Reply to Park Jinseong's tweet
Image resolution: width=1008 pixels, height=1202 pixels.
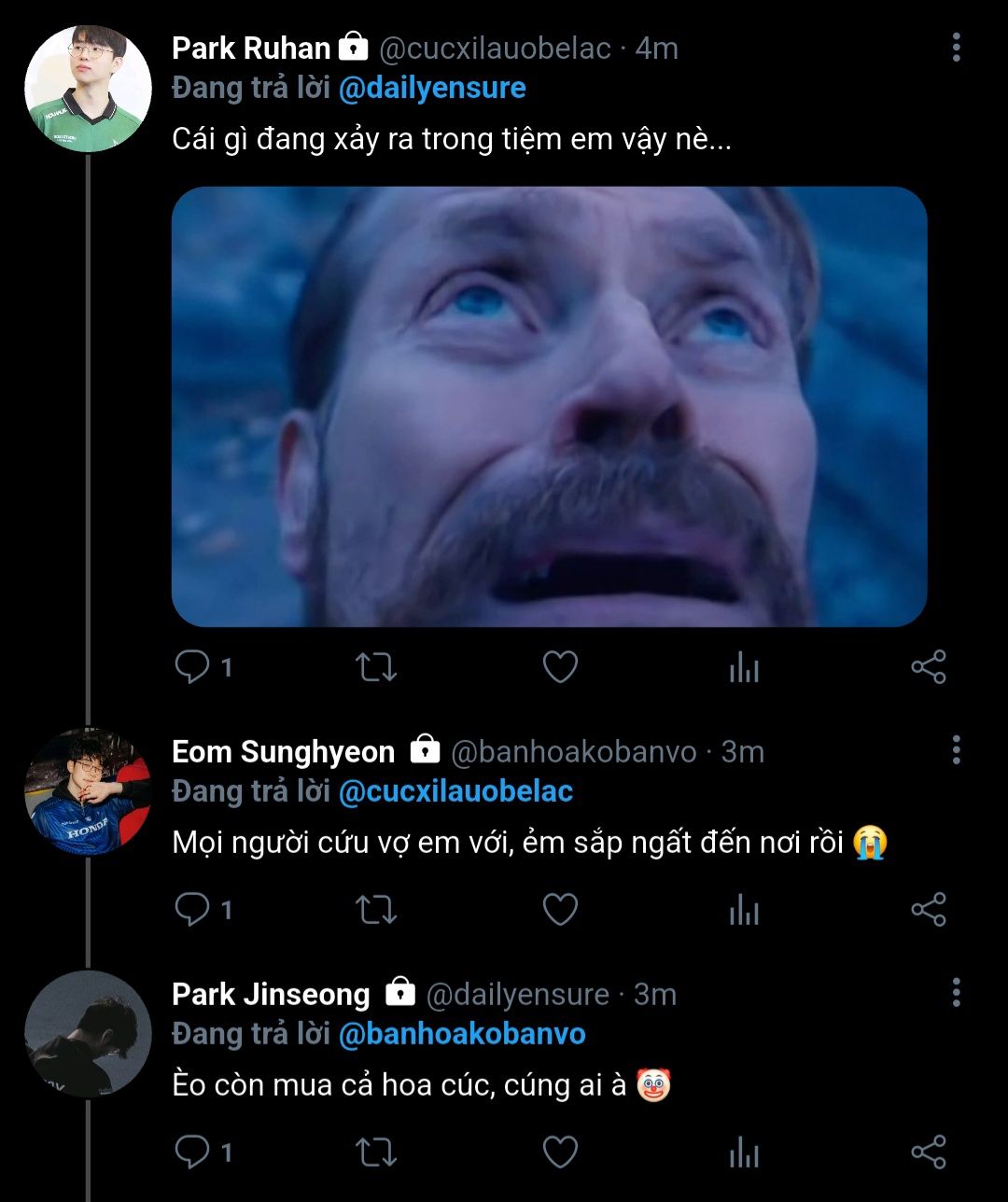click(193, 1153)
